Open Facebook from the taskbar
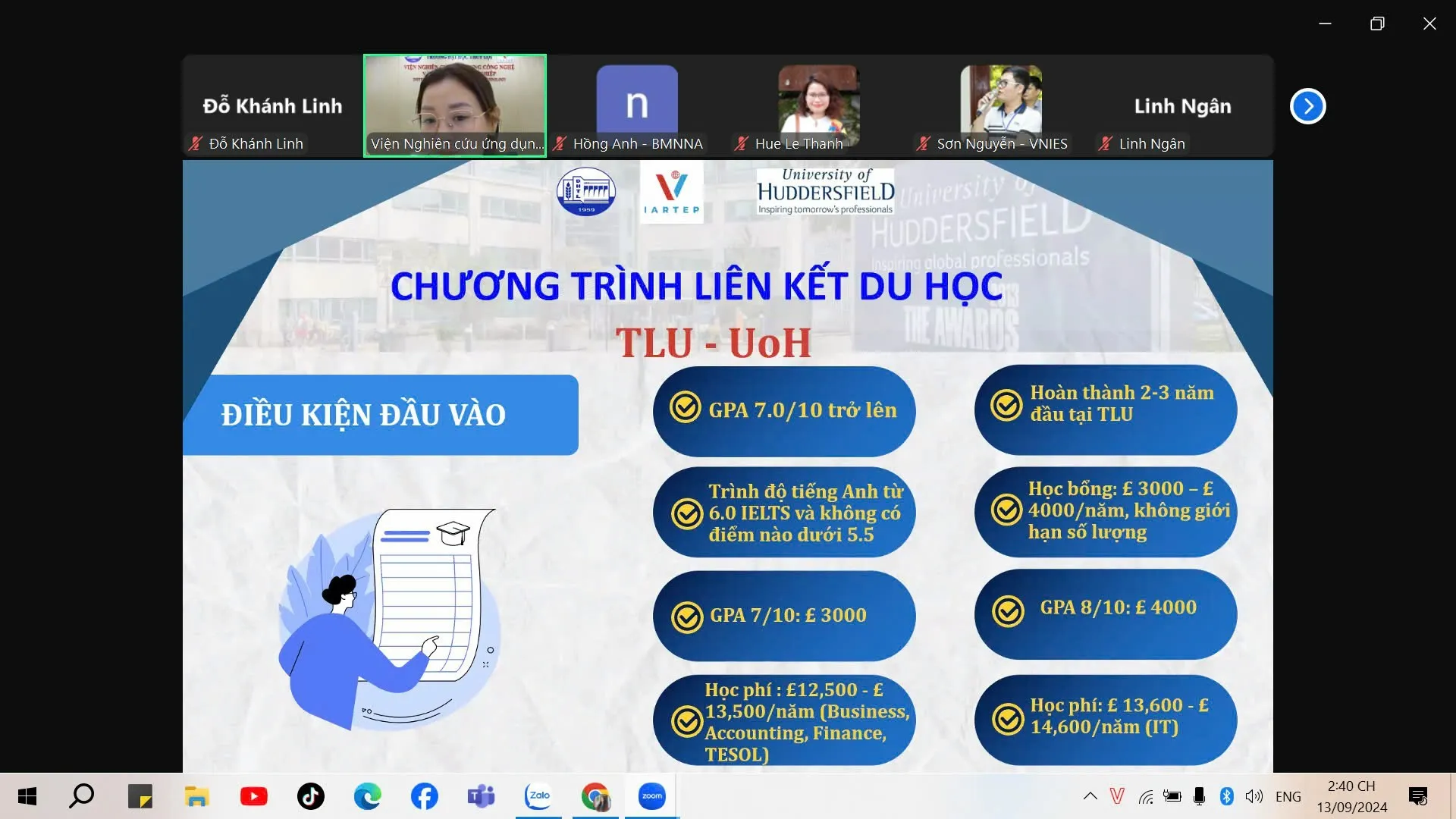The width and height of the screenshot is (1456, 819). coord(425,796)
